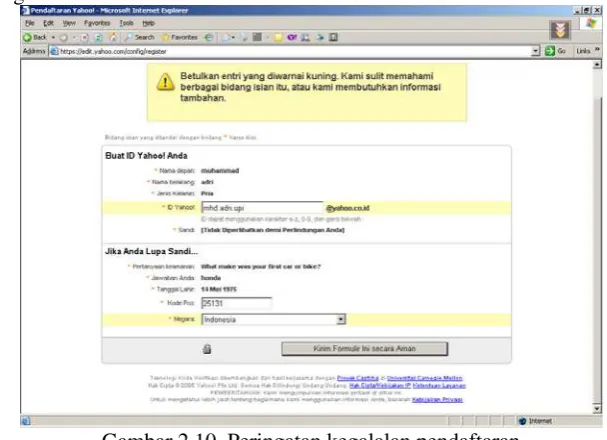Image resolution: width=607 pixels, height=440 pixels.
Task: Click the blue arrow toolbar icon
Action: 320,38
